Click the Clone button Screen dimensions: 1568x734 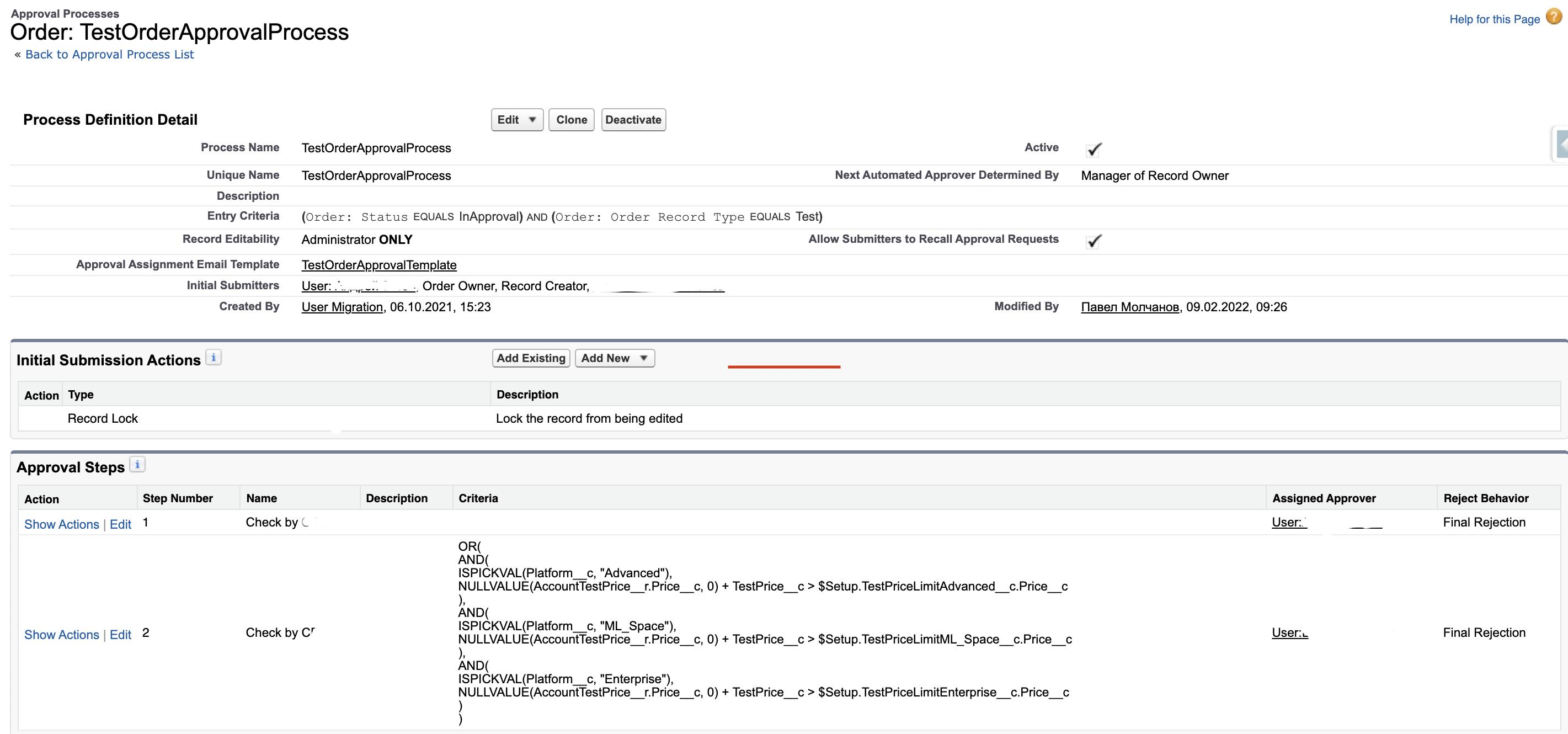point(572,119)
